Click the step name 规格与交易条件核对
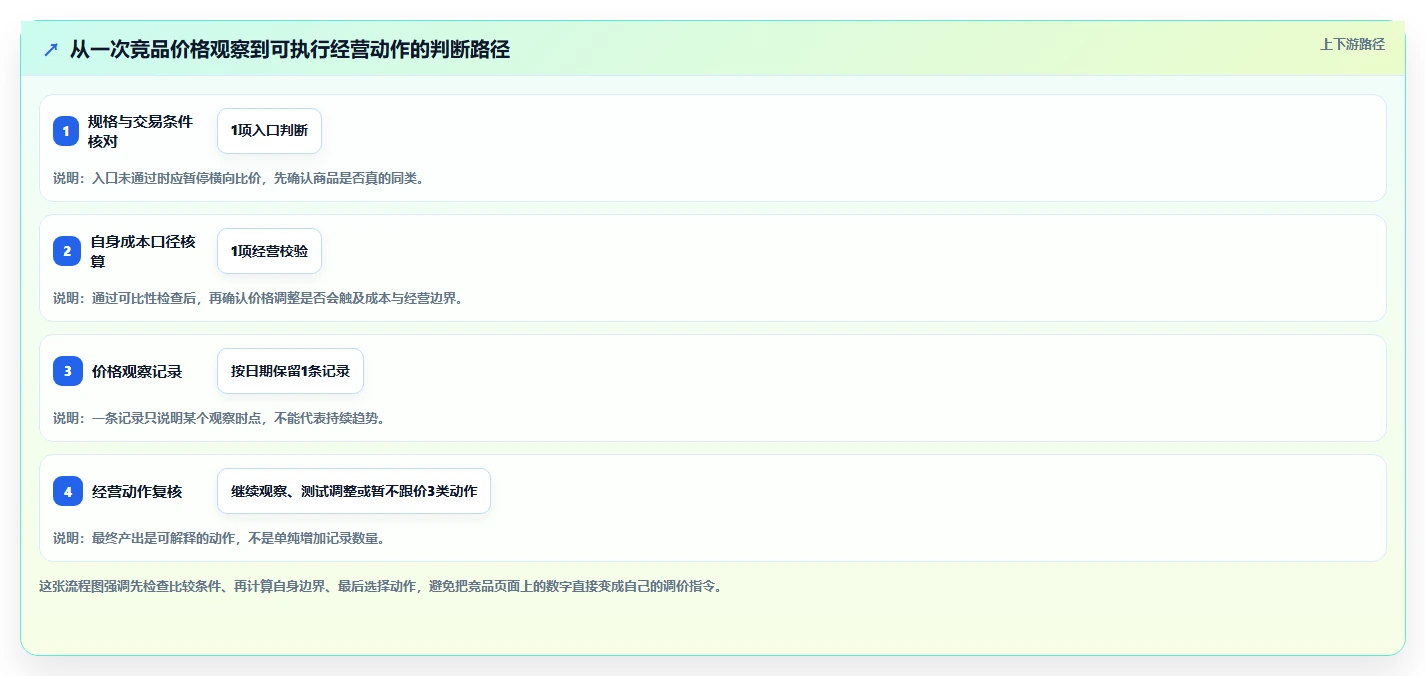Viewport: 1426px width, 676px height. (x=140, y=131)
